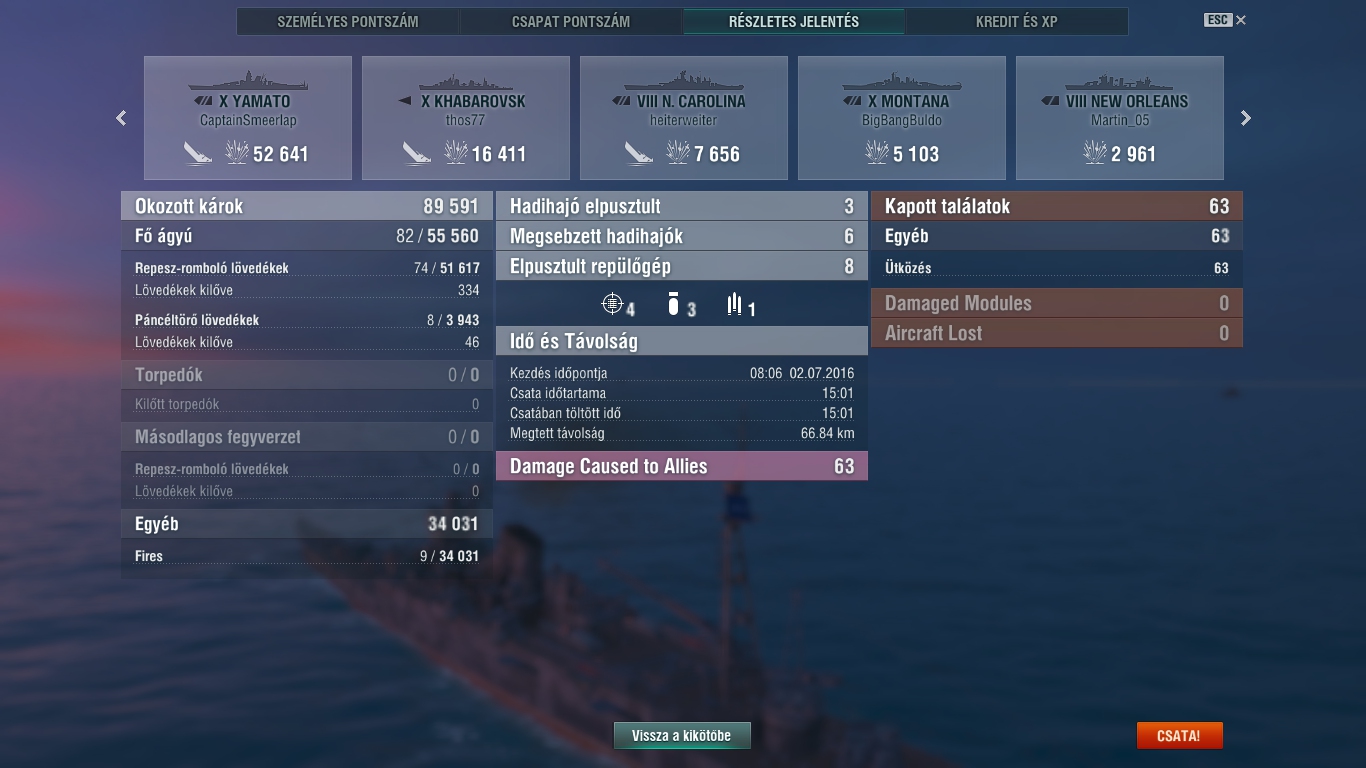Select the Részletes Jelentés tab

click(794, 21)
